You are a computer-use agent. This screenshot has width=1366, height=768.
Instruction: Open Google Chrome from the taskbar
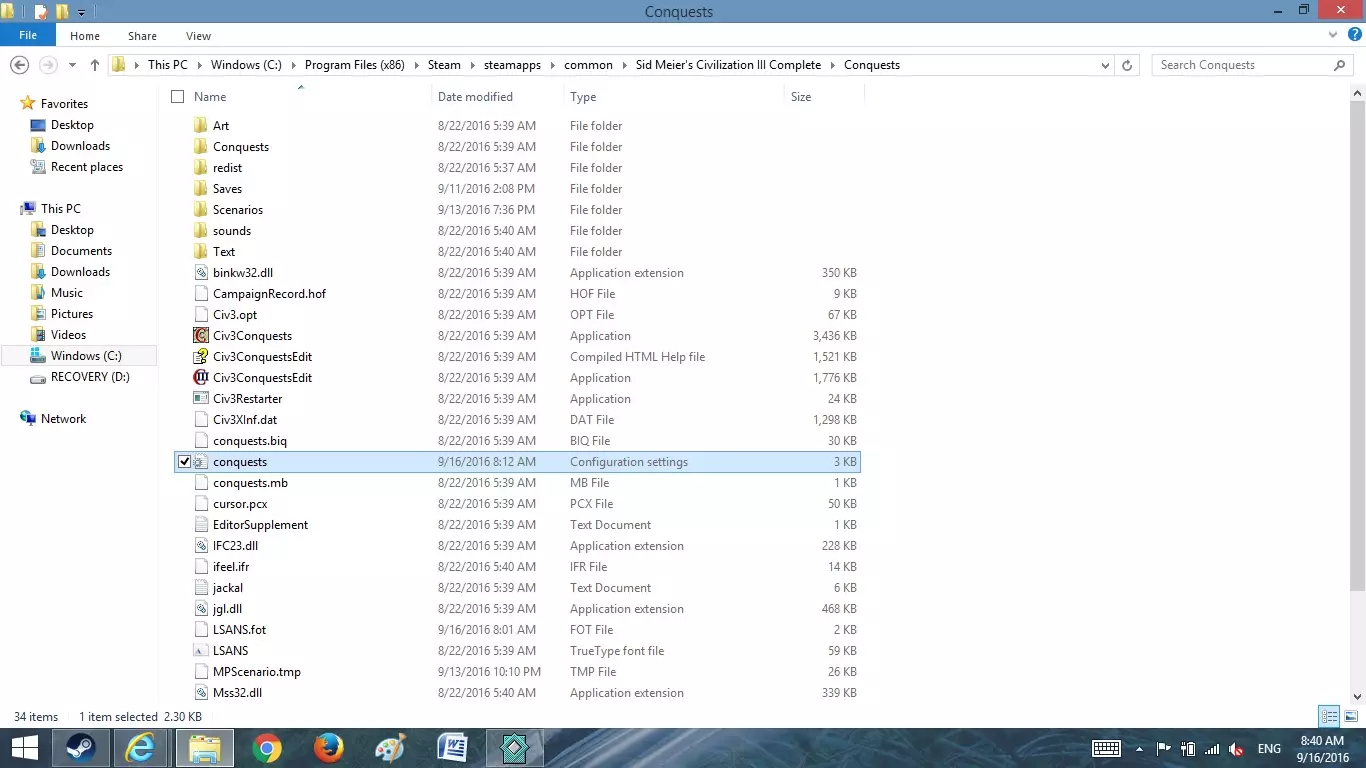coord(267,747)
